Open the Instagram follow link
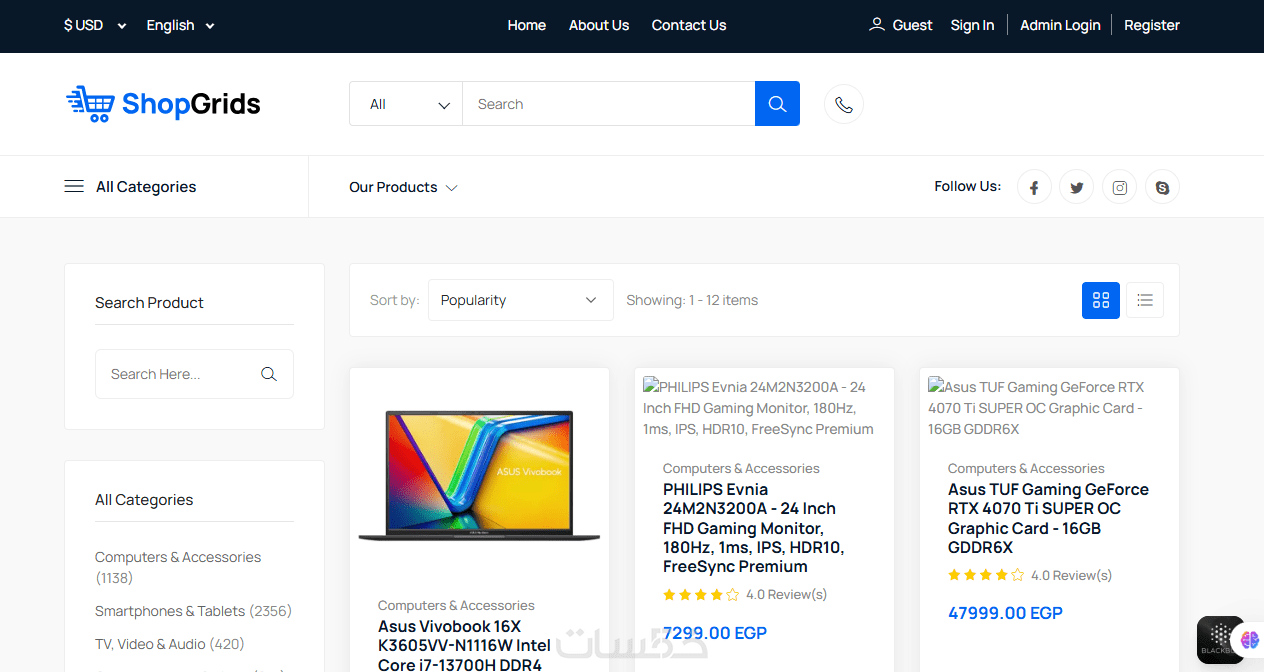Screen dimensions: 1264x672 (x=1120, y=187)
